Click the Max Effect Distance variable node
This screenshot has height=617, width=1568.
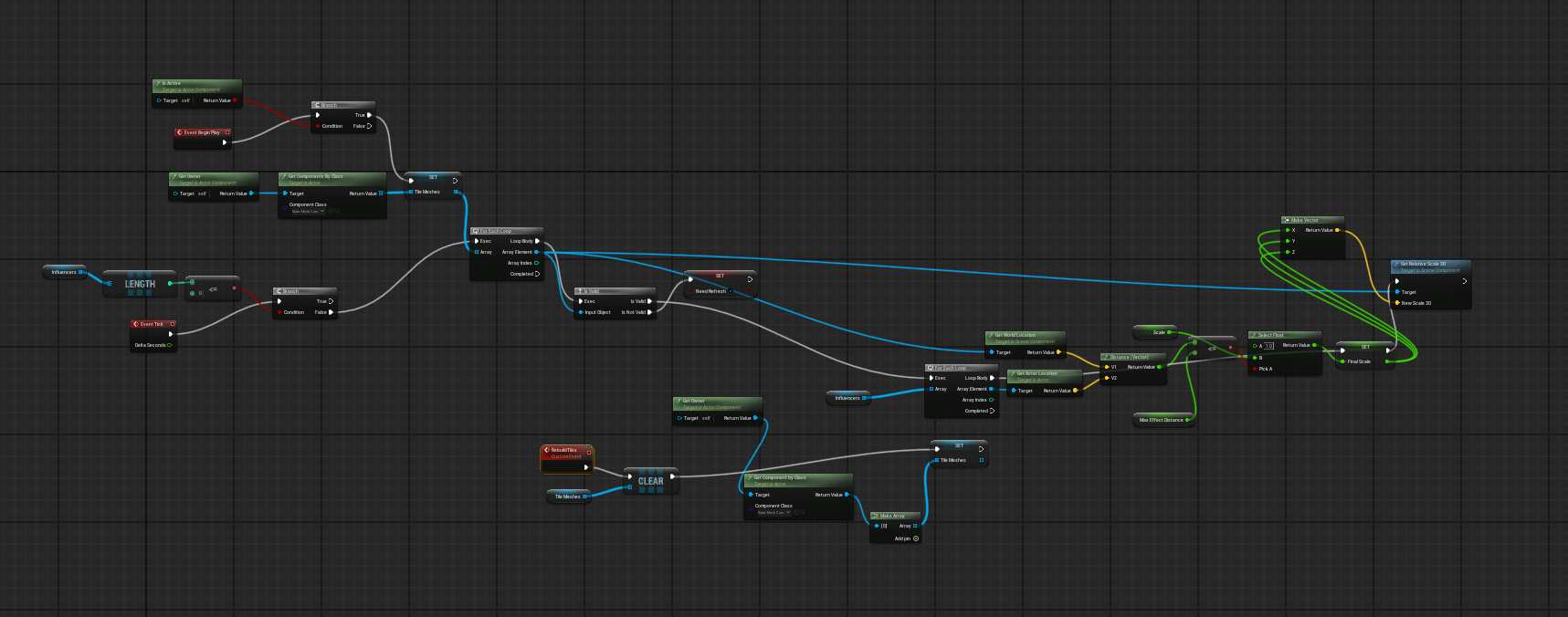pyautogui.click(x=1162, y=420)
